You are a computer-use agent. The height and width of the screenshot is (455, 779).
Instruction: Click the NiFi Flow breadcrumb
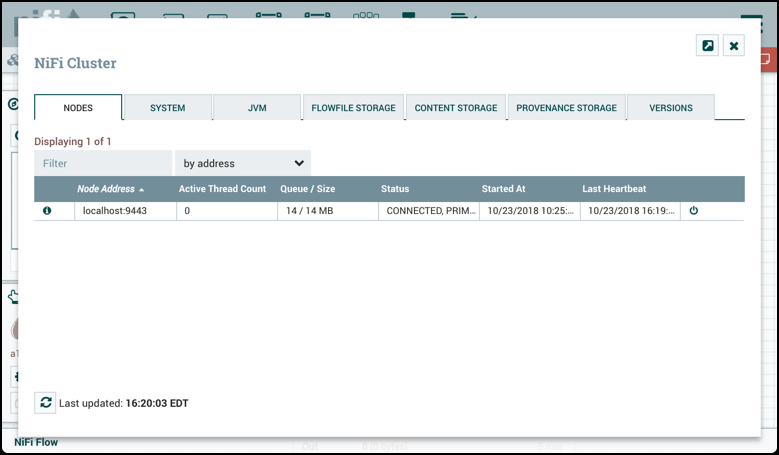[36, 442]
